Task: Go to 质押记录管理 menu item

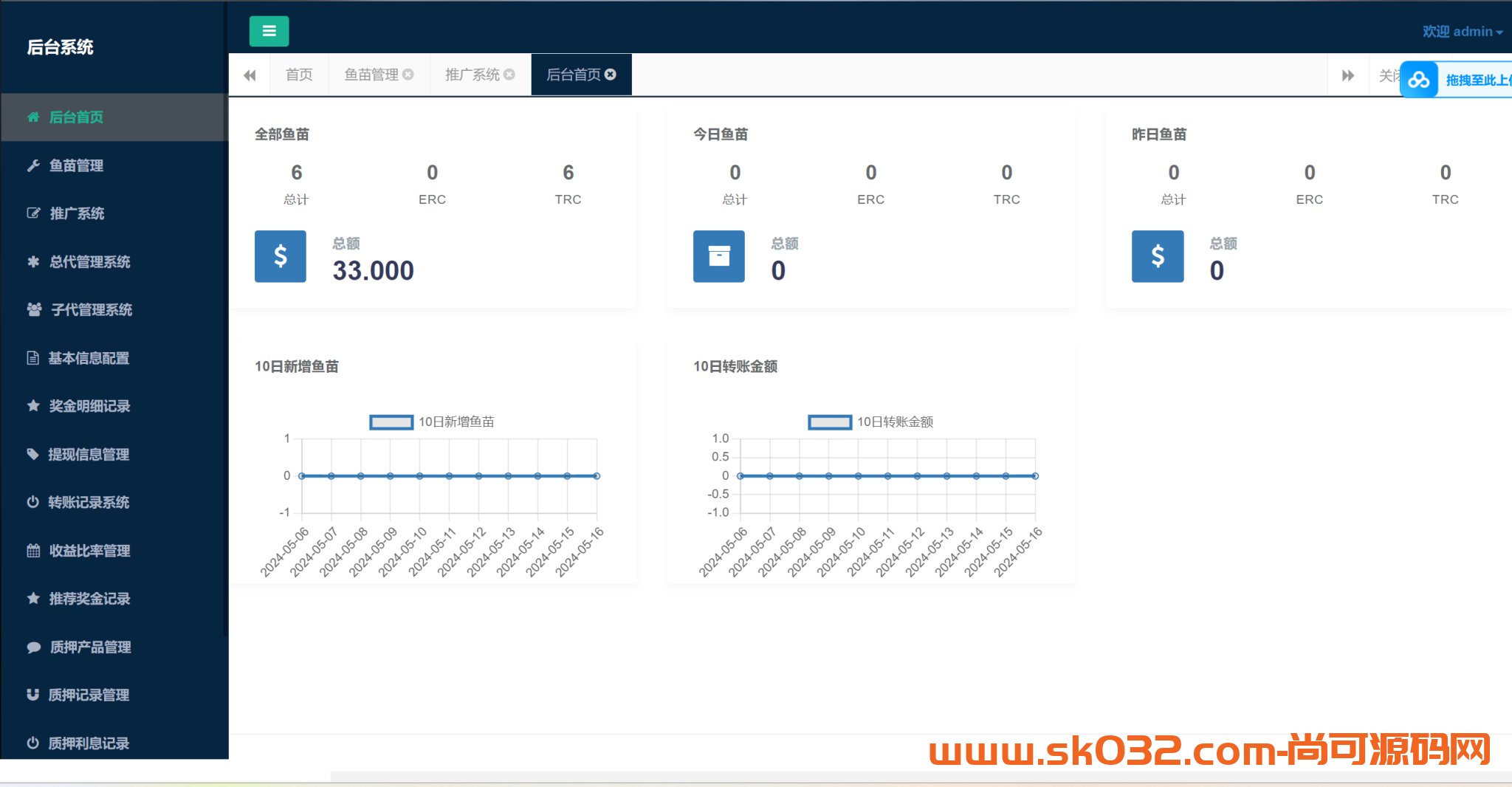Action: 114,695
